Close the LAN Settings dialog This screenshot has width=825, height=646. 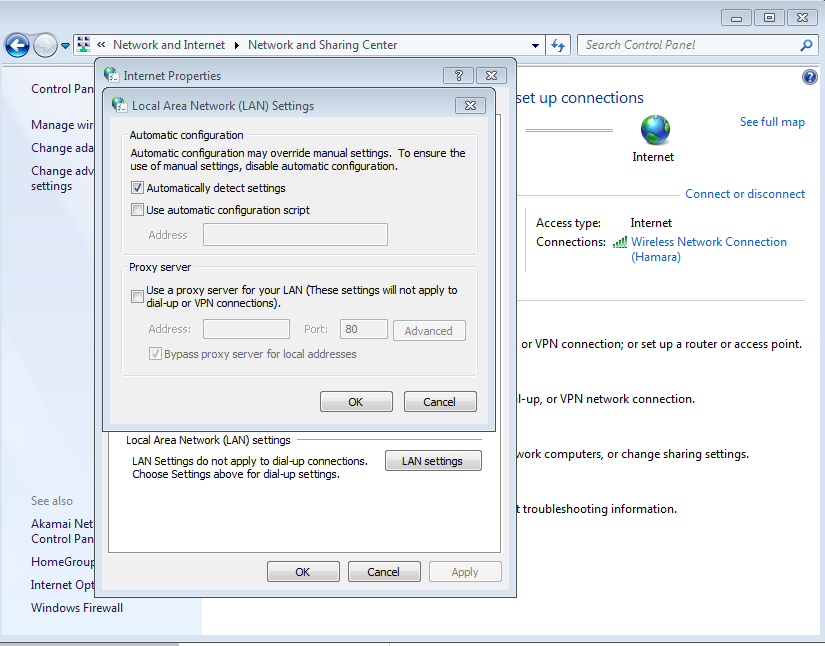(x=470, y=106)
